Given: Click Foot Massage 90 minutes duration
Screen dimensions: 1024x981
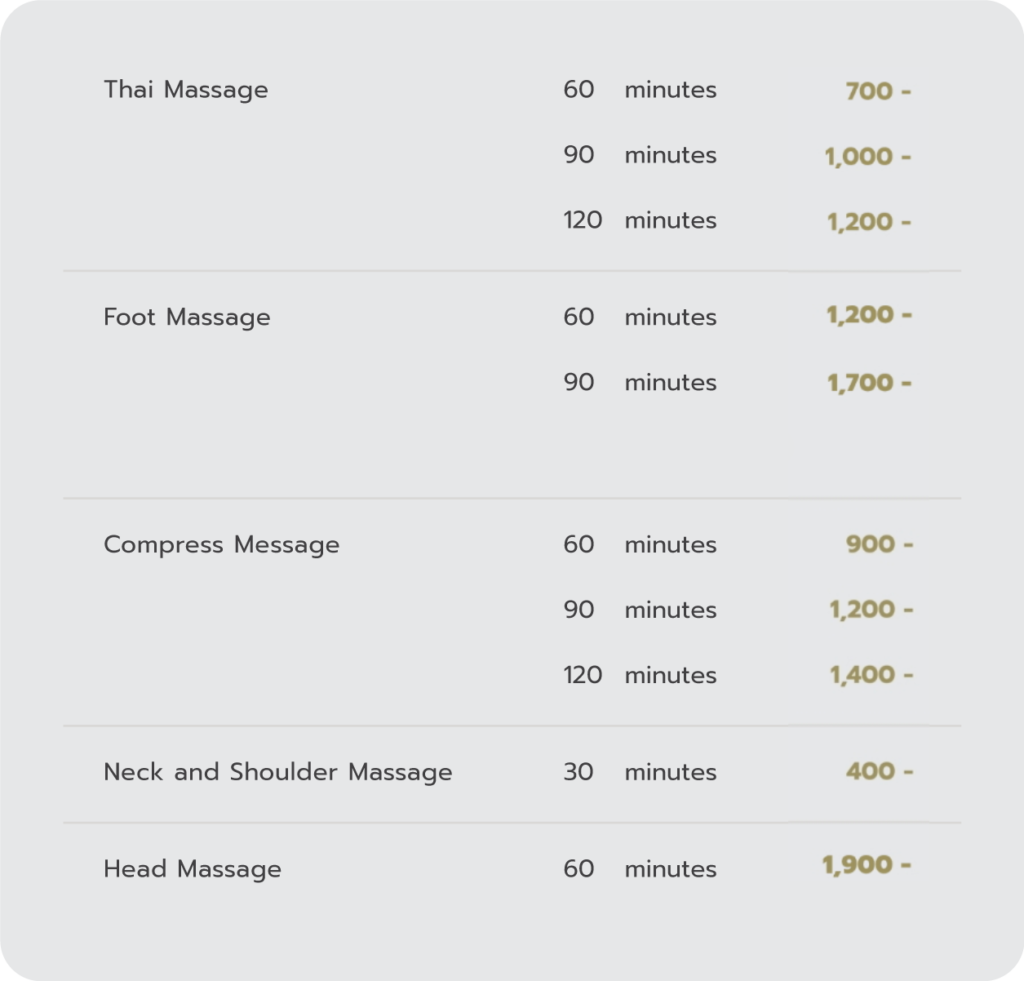Looking at the screenshot, I should point(640,382).
